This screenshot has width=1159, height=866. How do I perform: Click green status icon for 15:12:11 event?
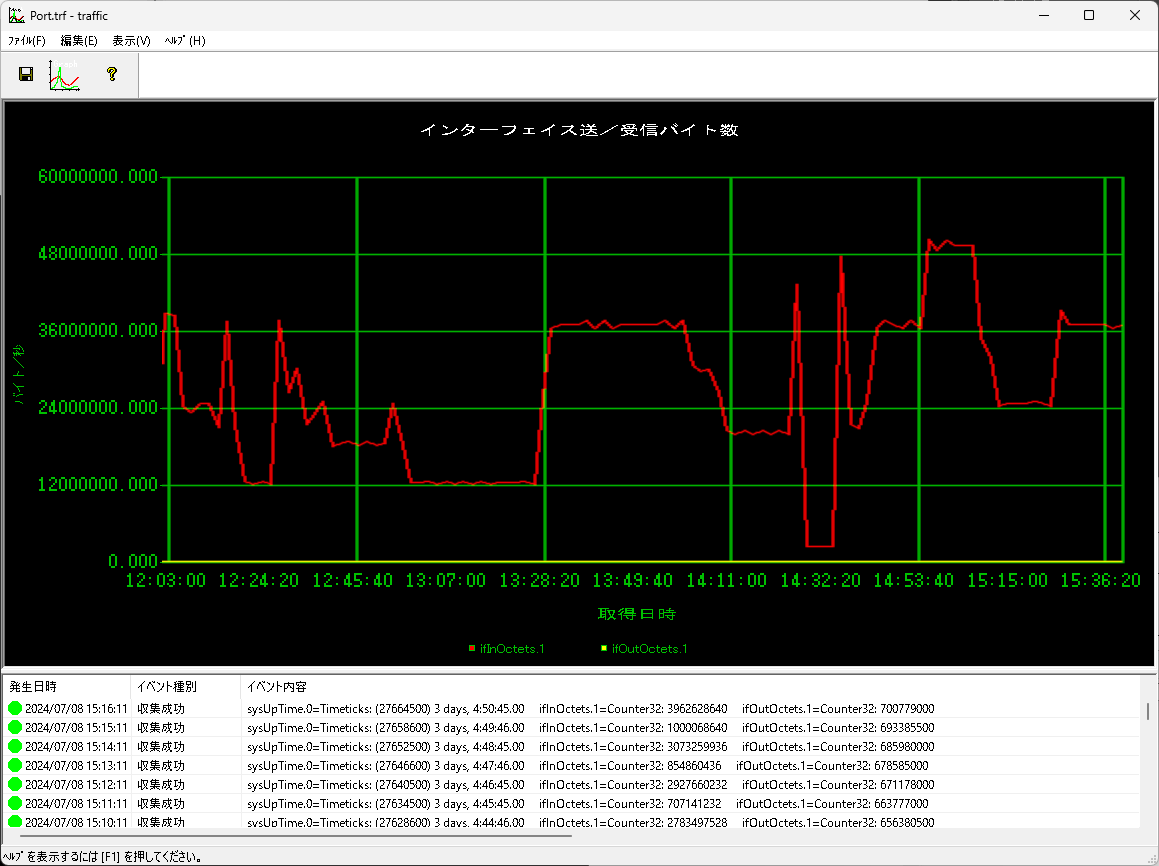pyautogui.click(x=15, y=785)
